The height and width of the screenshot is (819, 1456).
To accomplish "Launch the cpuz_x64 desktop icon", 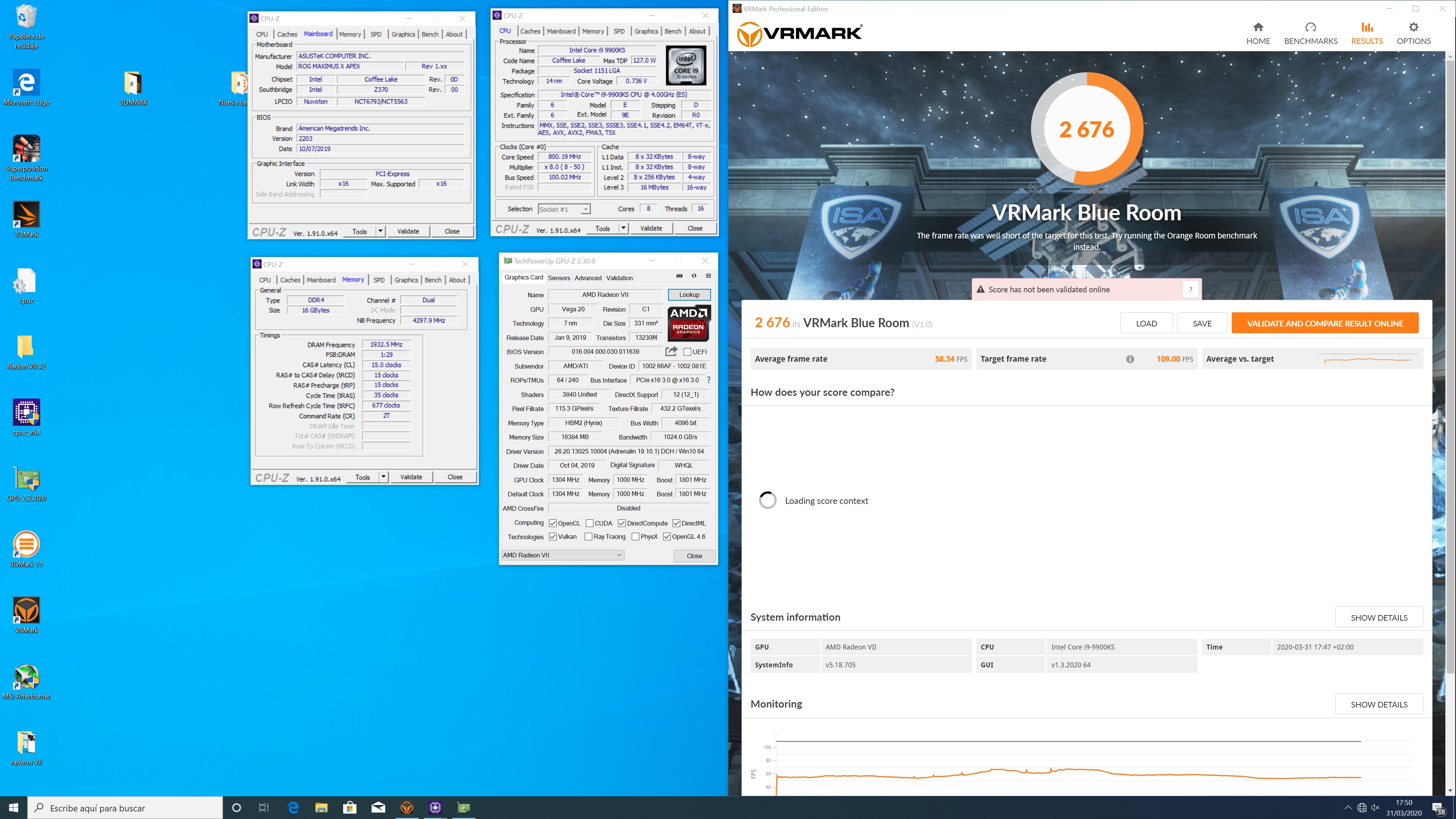I will pos(26,417).
